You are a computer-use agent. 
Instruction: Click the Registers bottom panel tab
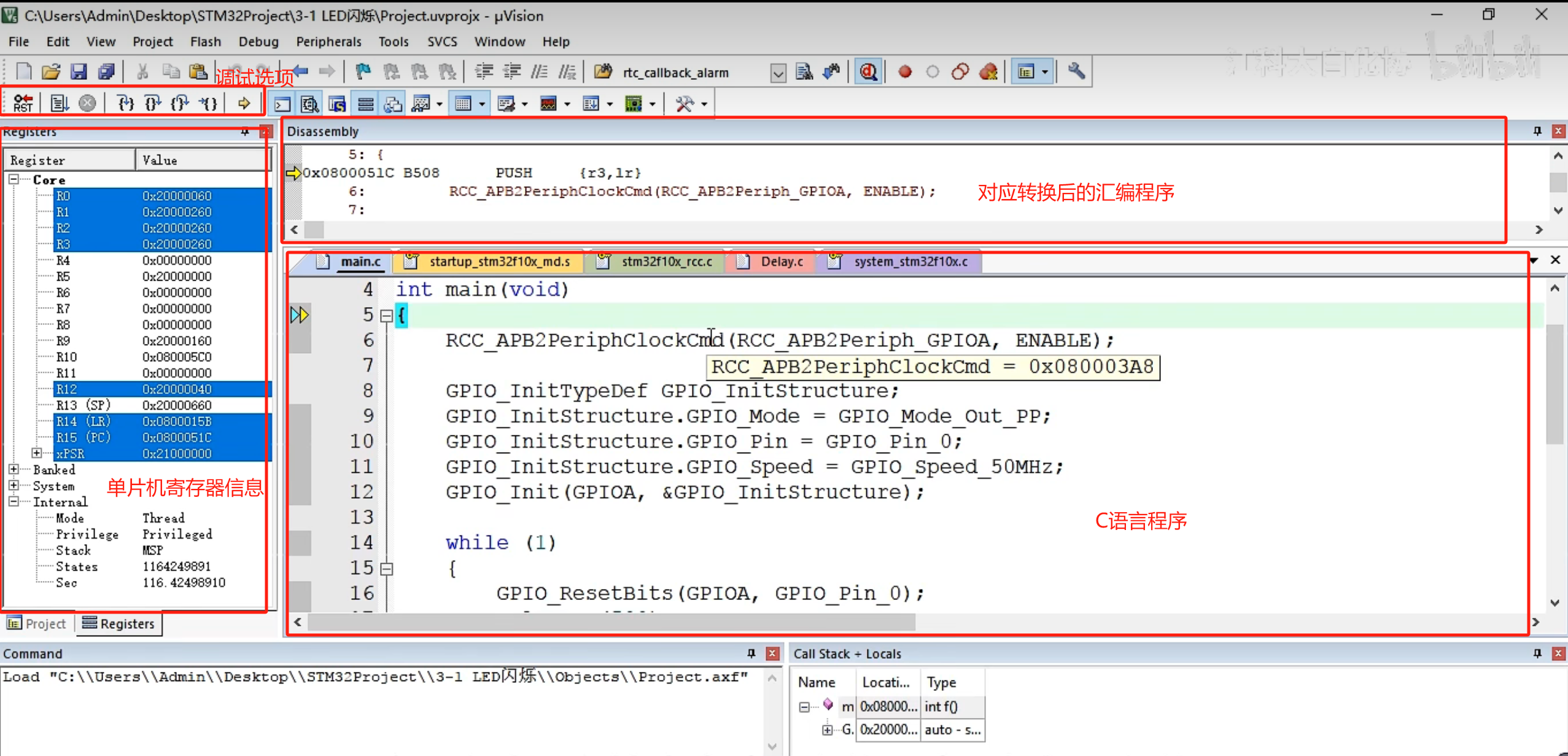118,623
